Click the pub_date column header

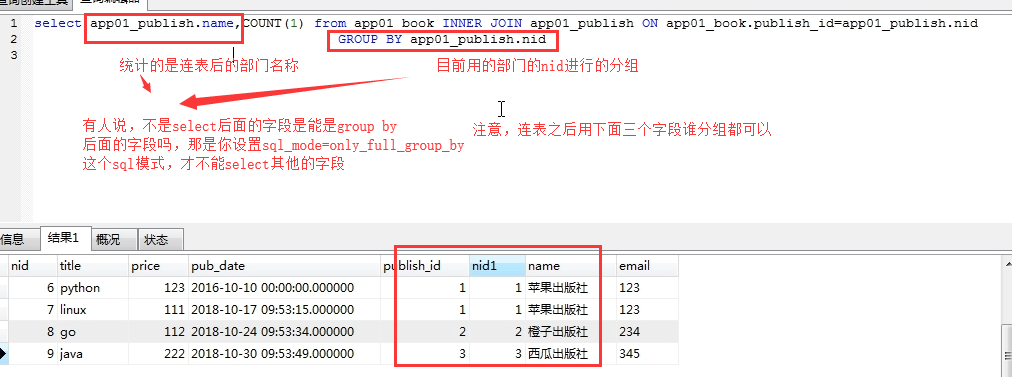[284, 266]
